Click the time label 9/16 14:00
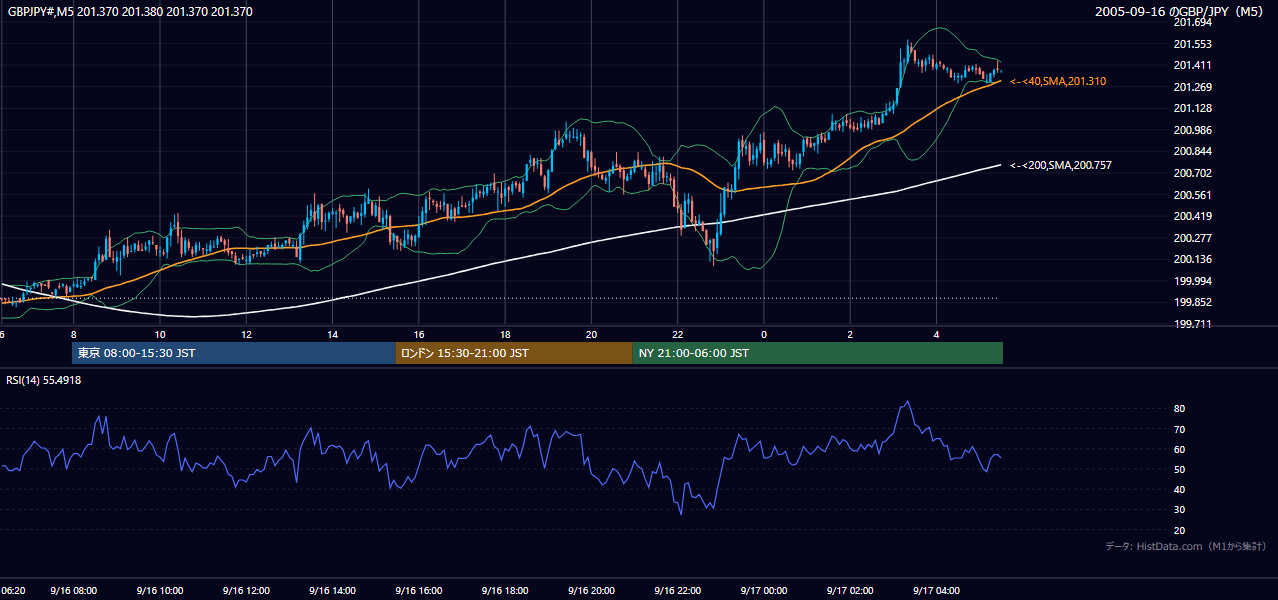The image size is (1278, 600). coord(332,591)
